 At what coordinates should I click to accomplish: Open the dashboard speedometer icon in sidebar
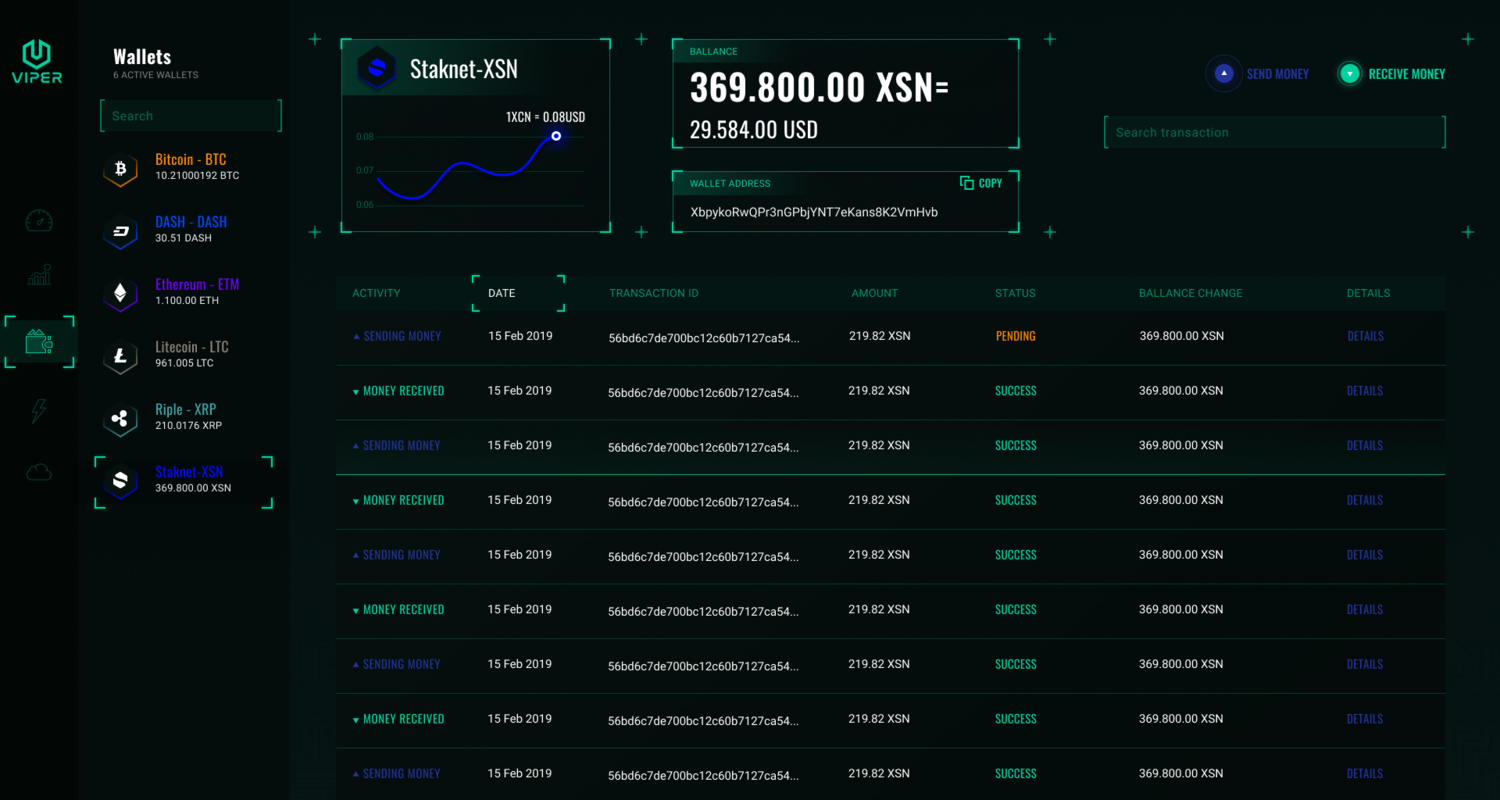click(x=38, y=220)
